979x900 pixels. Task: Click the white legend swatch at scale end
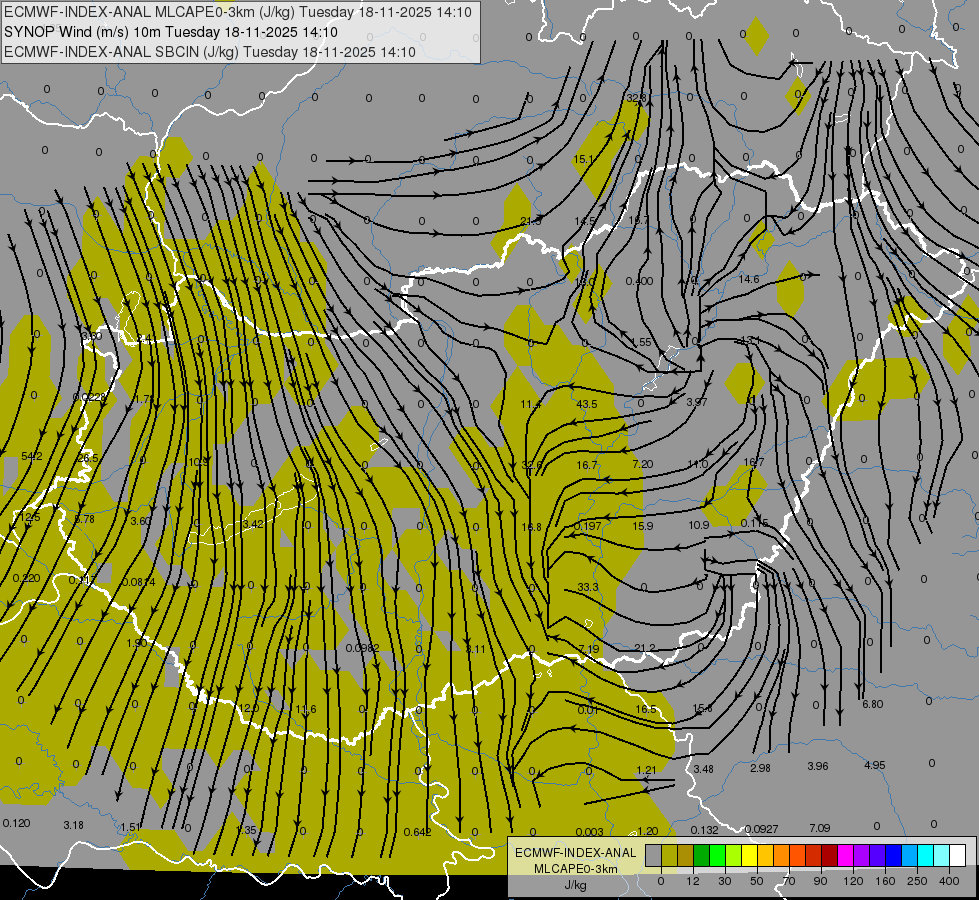click(x=958, y=855)
